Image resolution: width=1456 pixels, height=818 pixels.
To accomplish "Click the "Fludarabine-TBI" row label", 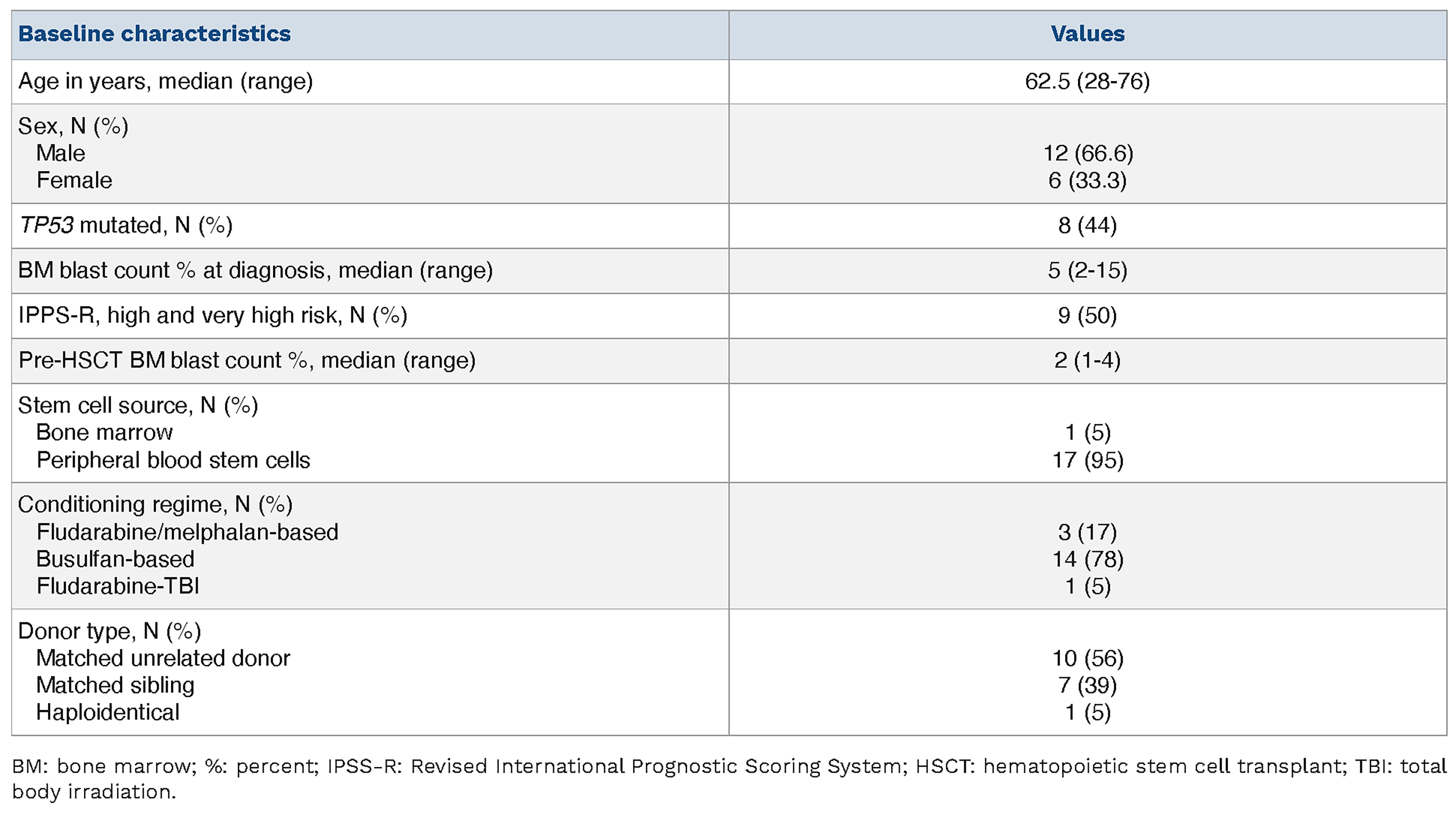I will [x=118, y=586].
